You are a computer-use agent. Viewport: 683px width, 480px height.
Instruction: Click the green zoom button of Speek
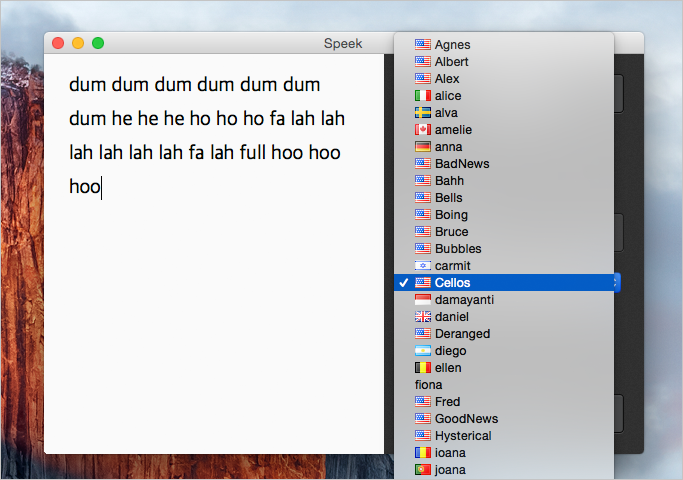pyautogui.click(x=98, y=43)
